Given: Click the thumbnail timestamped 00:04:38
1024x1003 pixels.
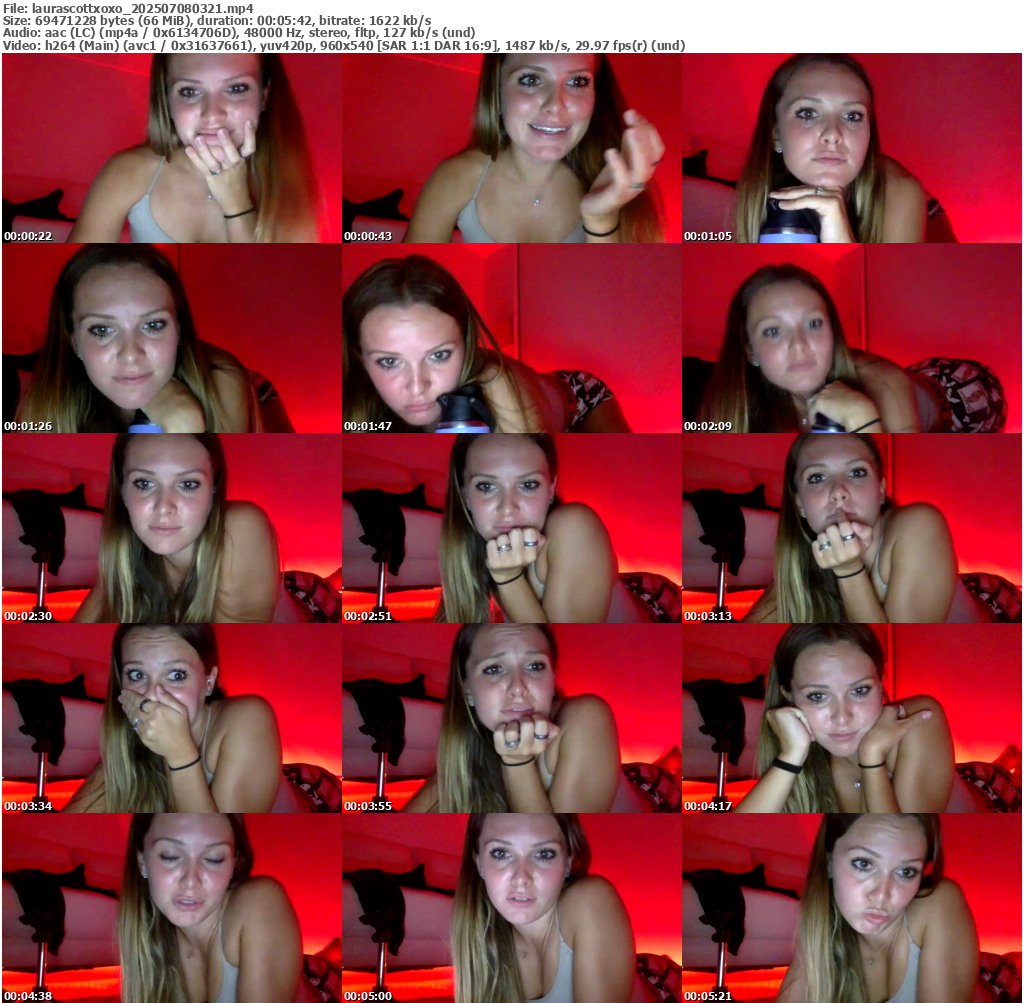Looking at the screenshot, I should coord(172,908).
